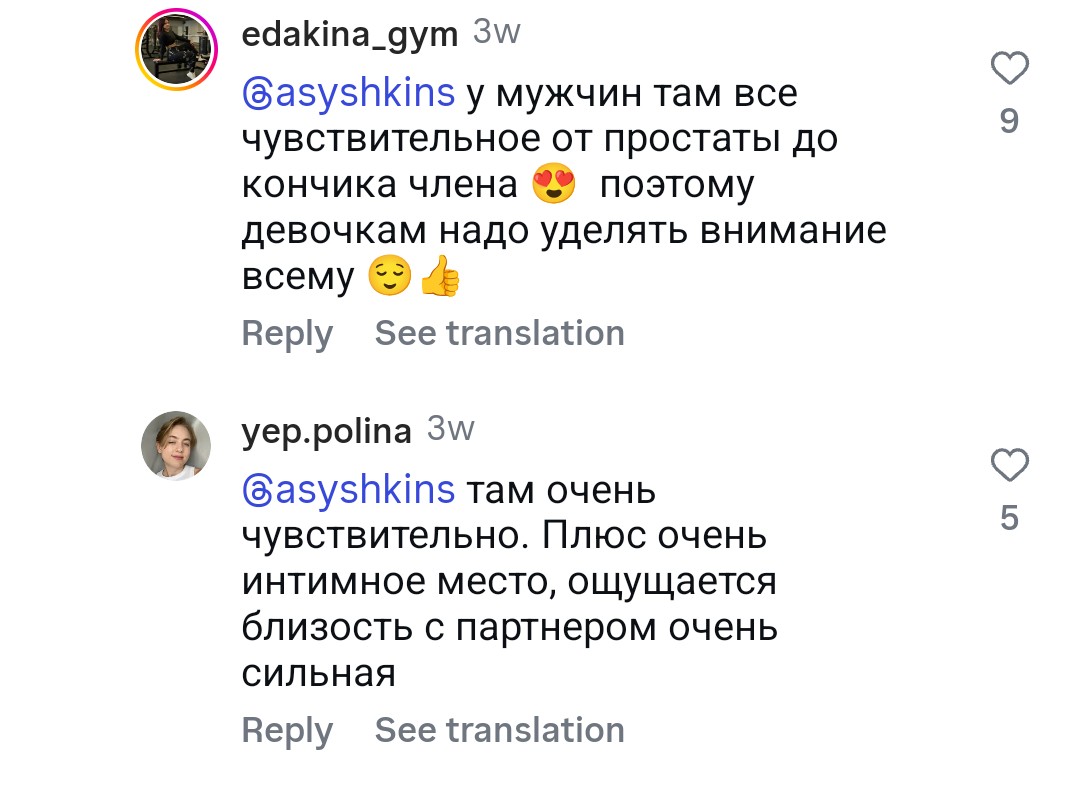Click @asyshkins mention in edakina_gym's comment
Image resolution: width=1080 pixels, height=786 pixels.
point(350,94)
